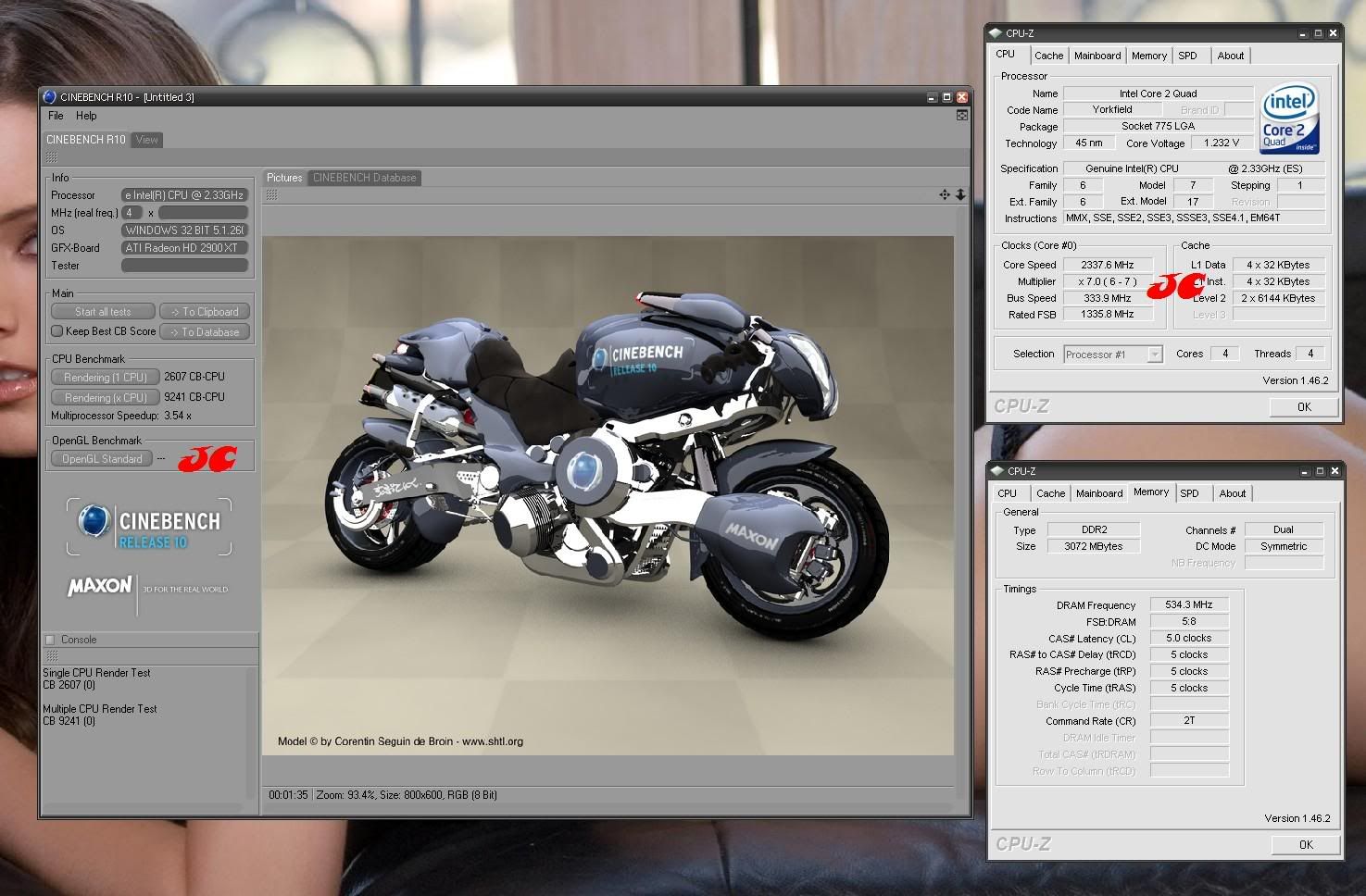Click the 2607 CB-CPU score text
Image resolution: width=1366 pixels, height=896 pixels.
194,377
